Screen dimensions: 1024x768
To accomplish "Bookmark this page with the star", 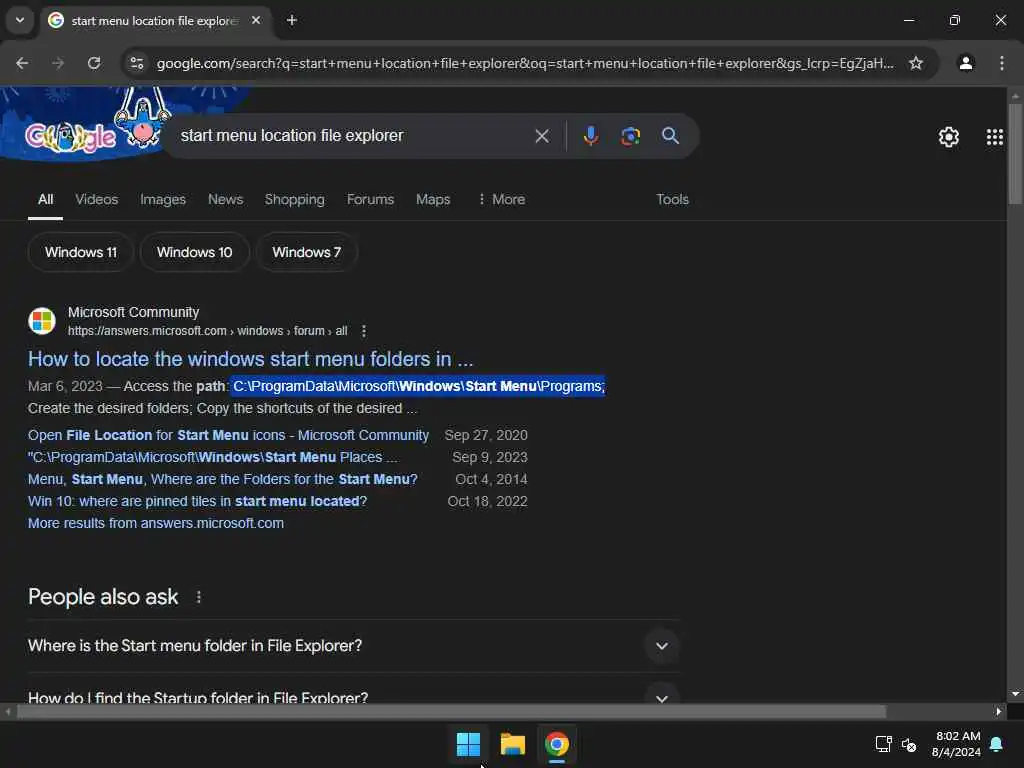I will (916, 63).
